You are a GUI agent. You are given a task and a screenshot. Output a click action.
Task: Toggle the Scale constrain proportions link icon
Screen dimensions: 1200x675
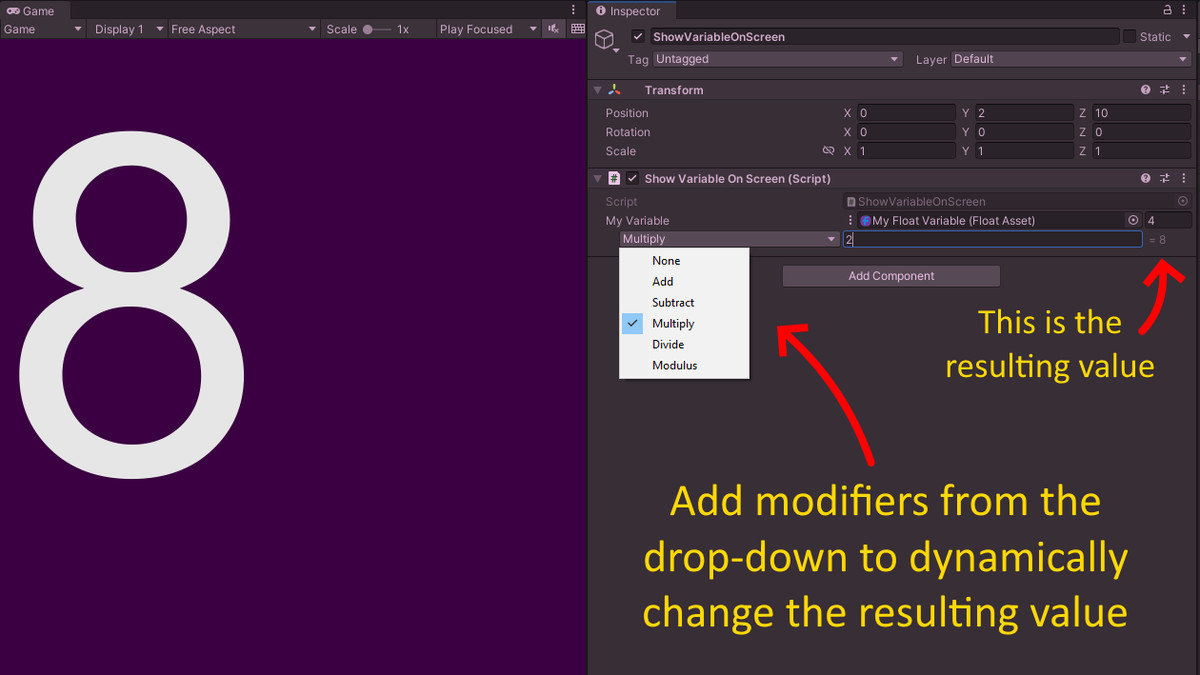828,151
